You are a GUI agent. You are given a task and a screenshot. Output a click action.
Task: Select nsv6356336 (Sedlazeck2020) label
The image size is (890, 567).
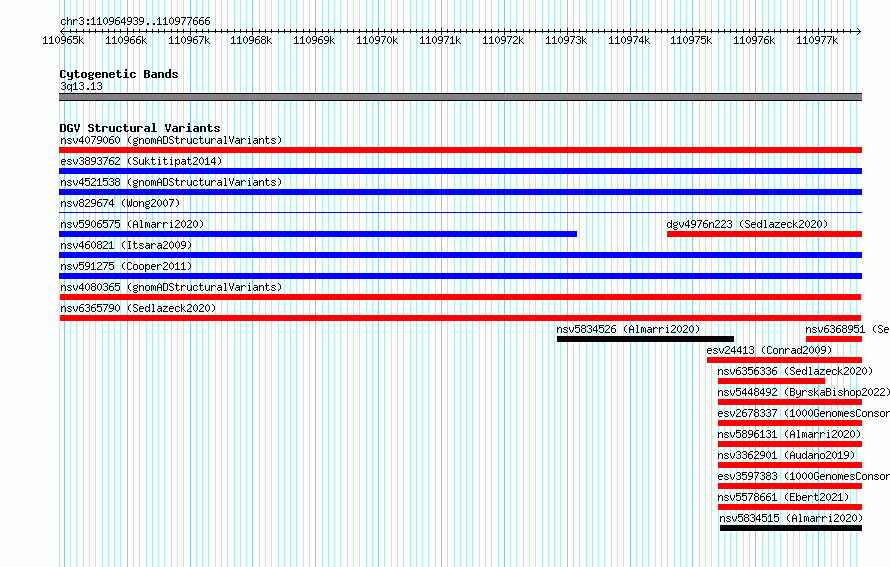tap(795, 371)
